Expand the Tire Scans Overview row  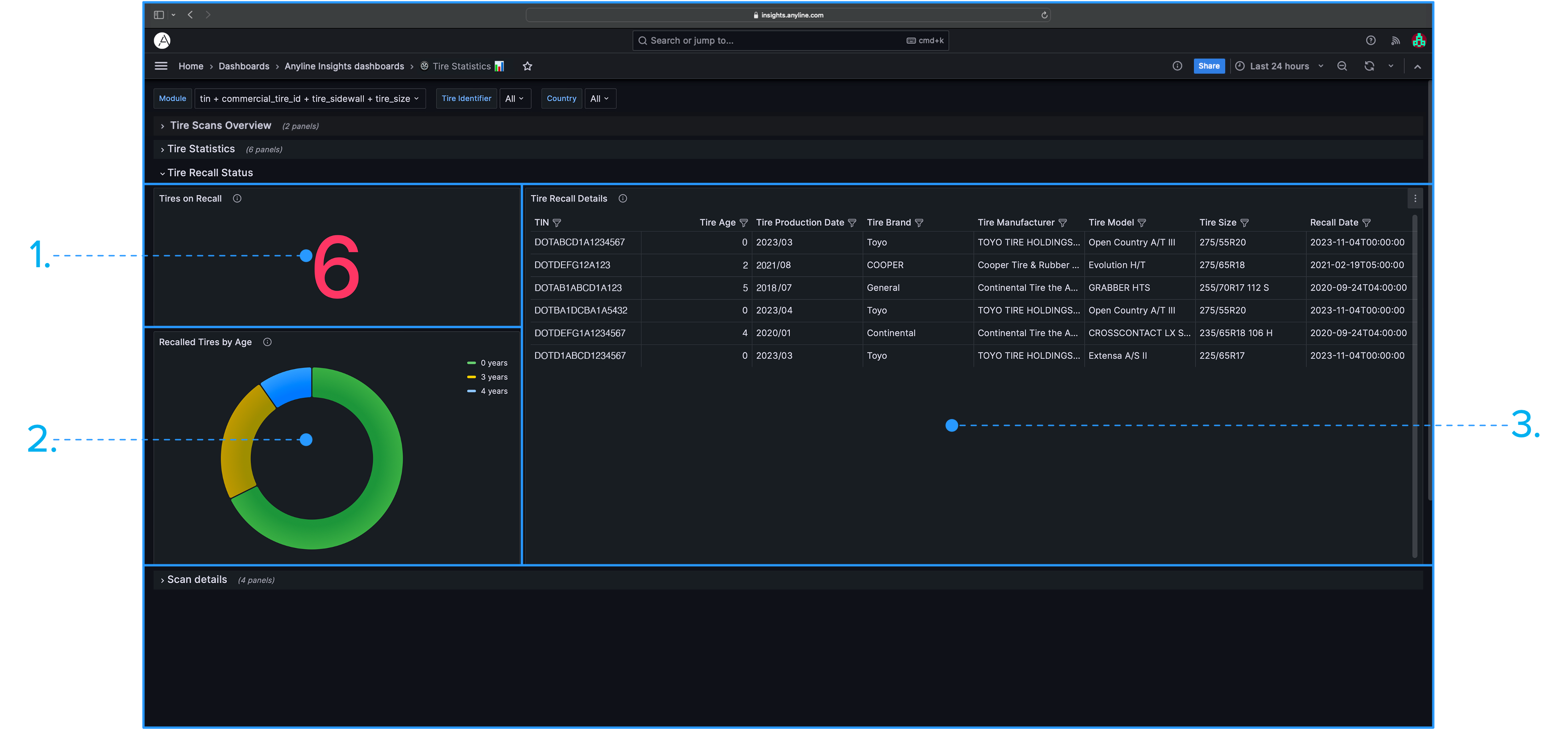[220, 126]
